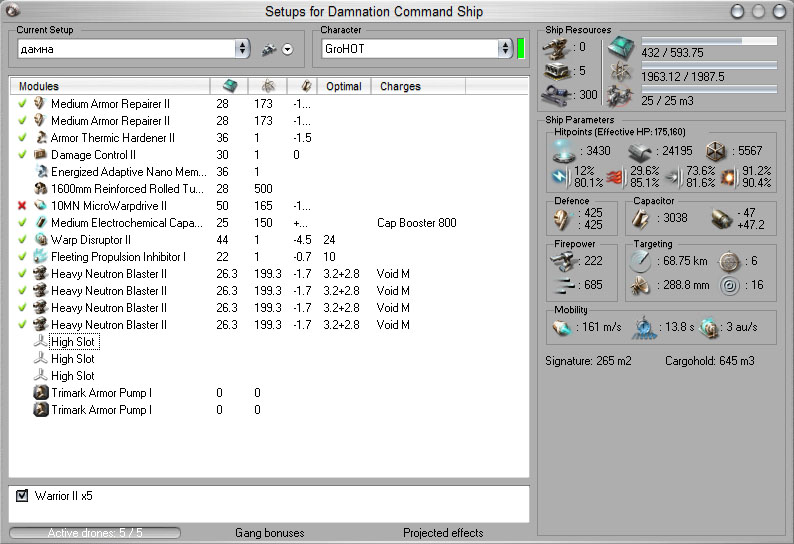The image size is (794, 544).
Task: Click Cap Booster 800 charge text
Action: pos(417,223)
